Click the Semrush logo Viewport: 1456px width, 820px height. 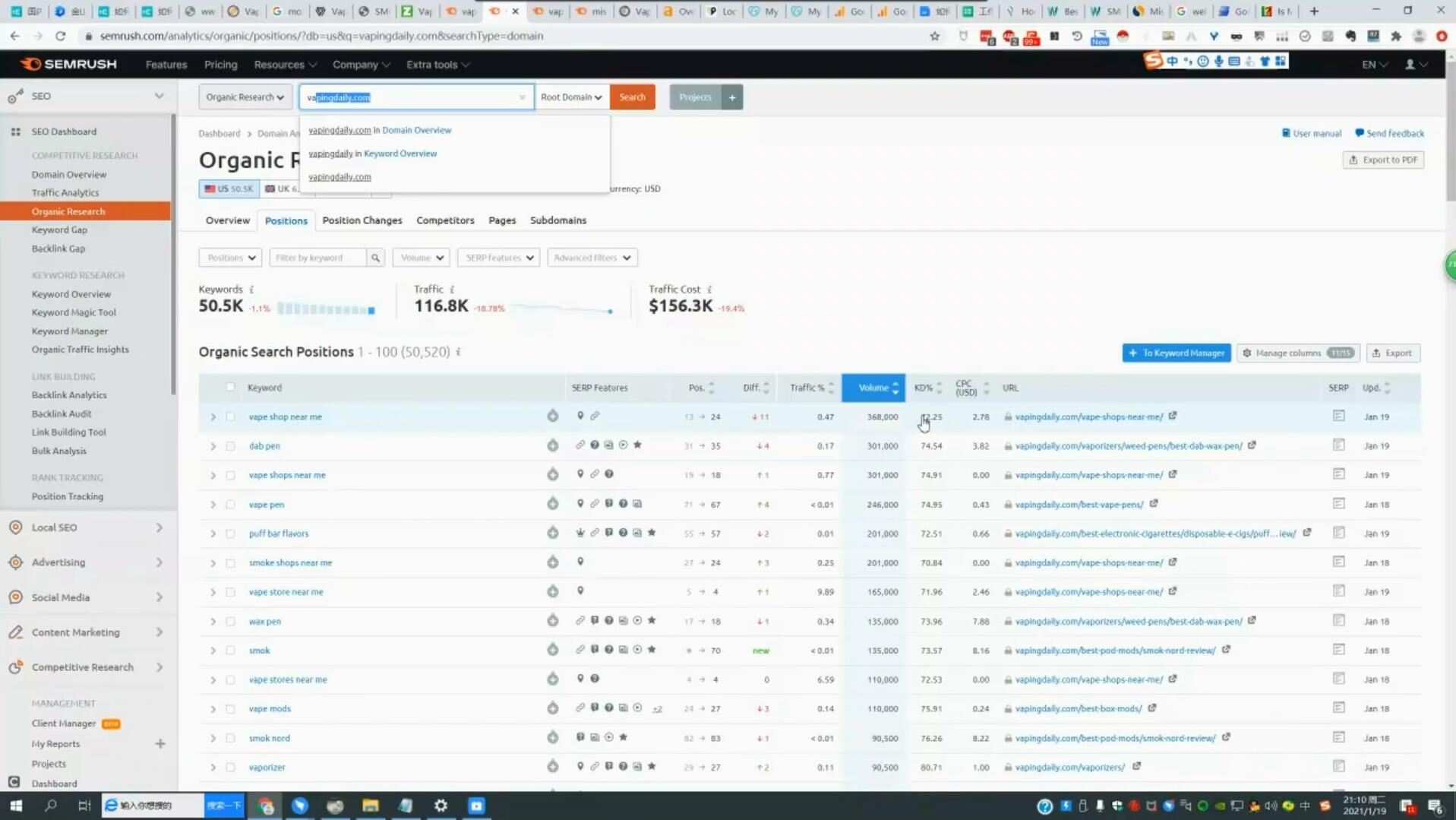tap(68, 64)
